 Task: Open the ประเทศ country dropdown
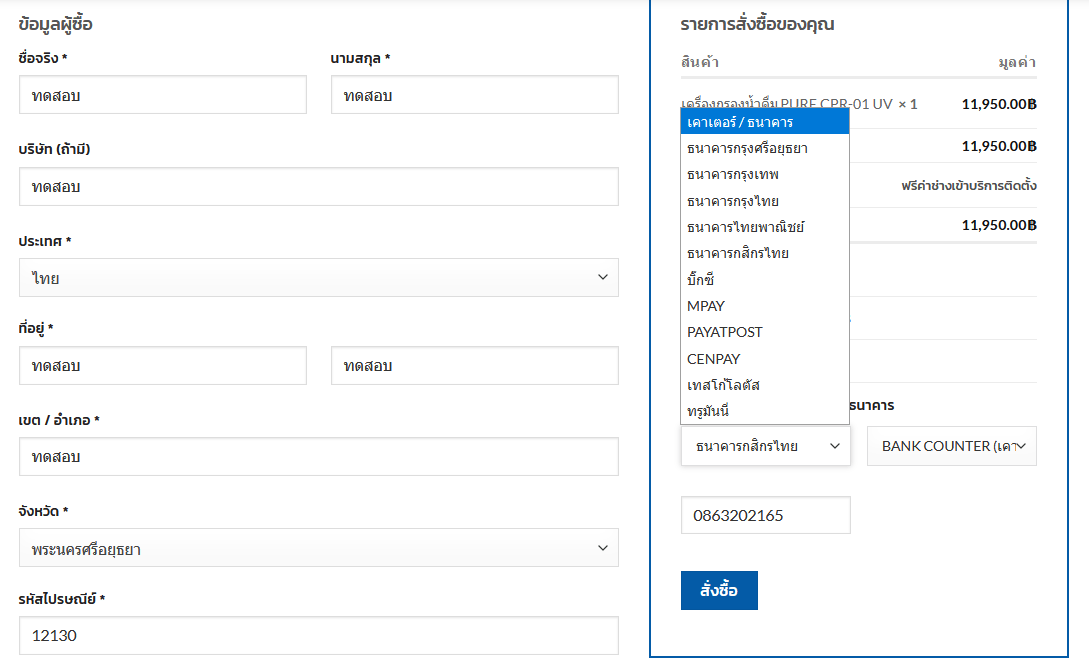click(x=318, y=278)
